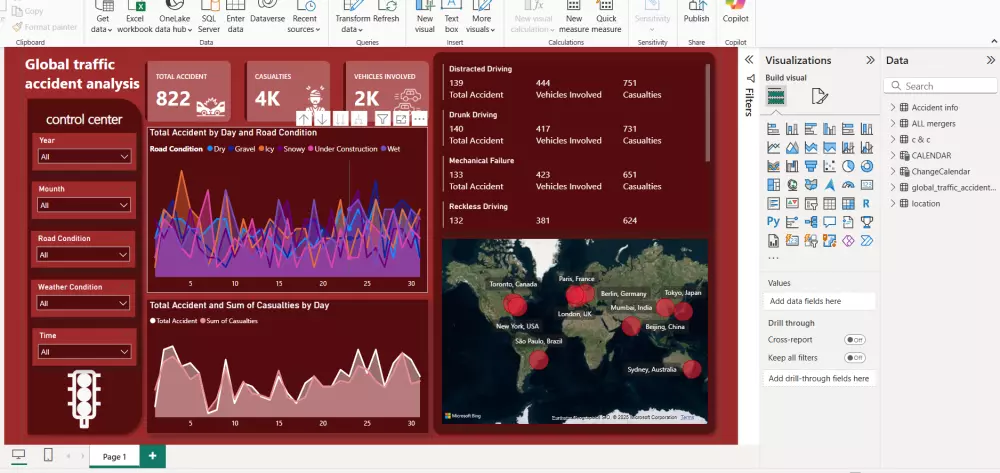Click the 'Add drill-through fields here' well
Image resolution: width=1000 pixels, height=473 pixels.
point(819,378)
